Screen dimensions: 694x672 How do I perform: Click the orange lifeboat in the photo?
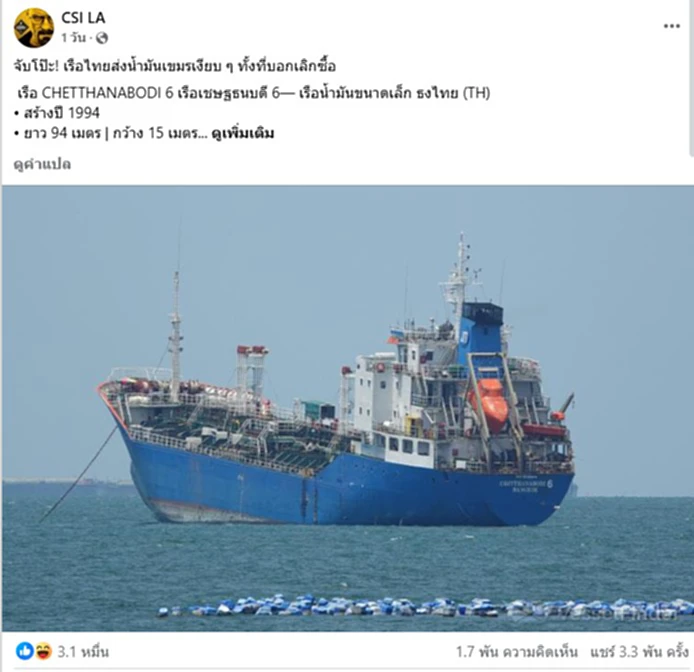point(490,405)
